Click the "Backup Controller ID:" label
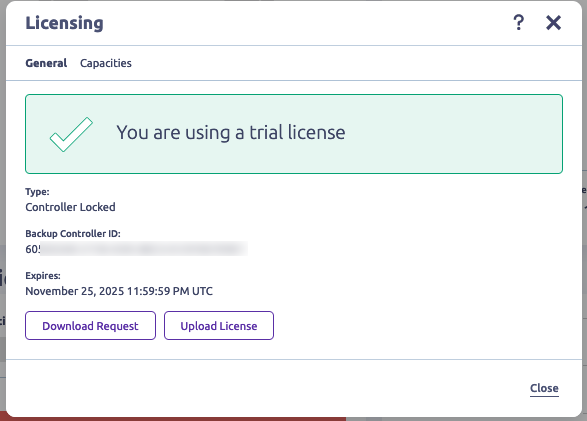 (x=73, y=234)
